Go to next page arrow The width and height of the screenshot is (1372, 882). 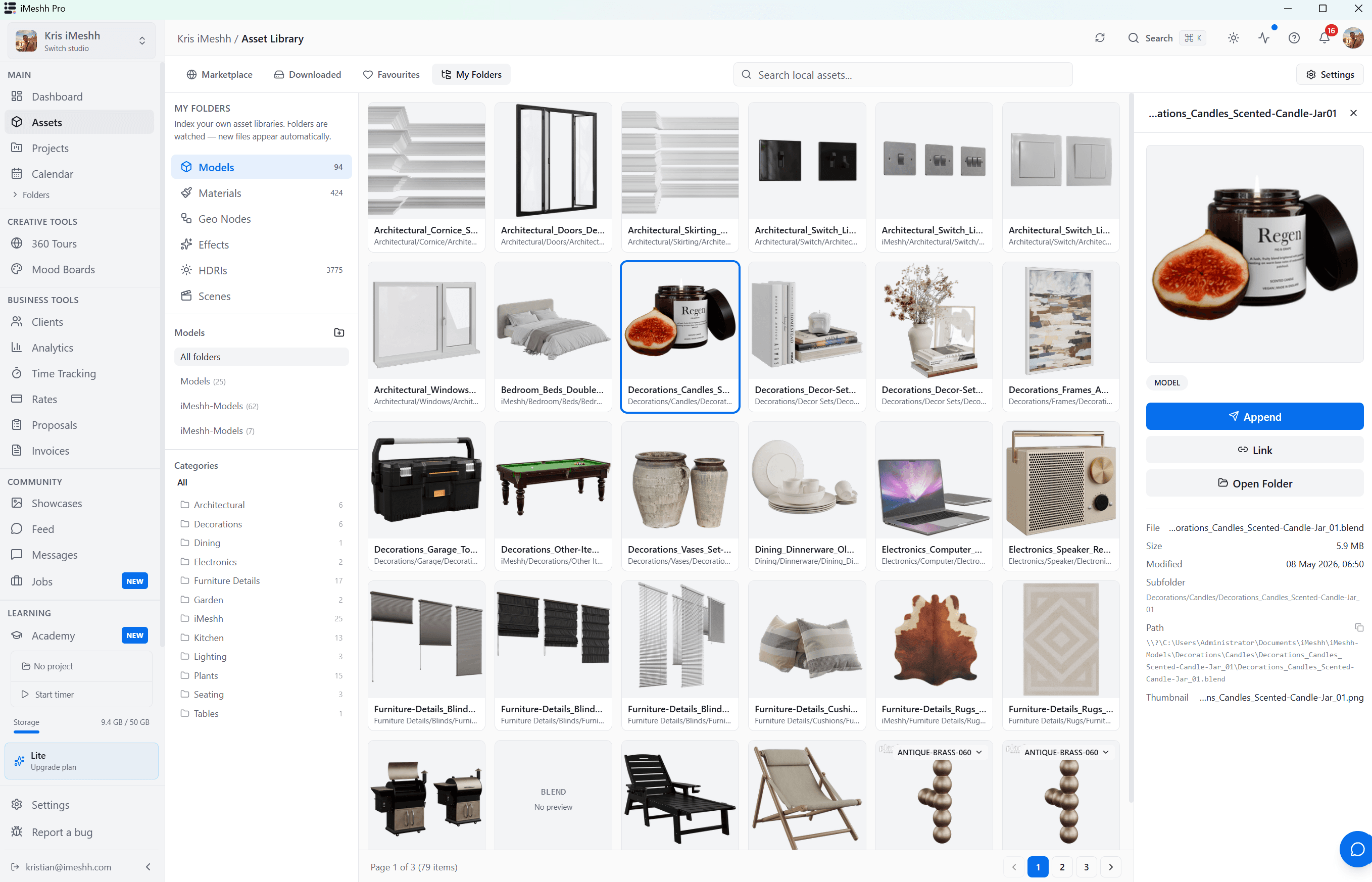(x=1111, y=867)
